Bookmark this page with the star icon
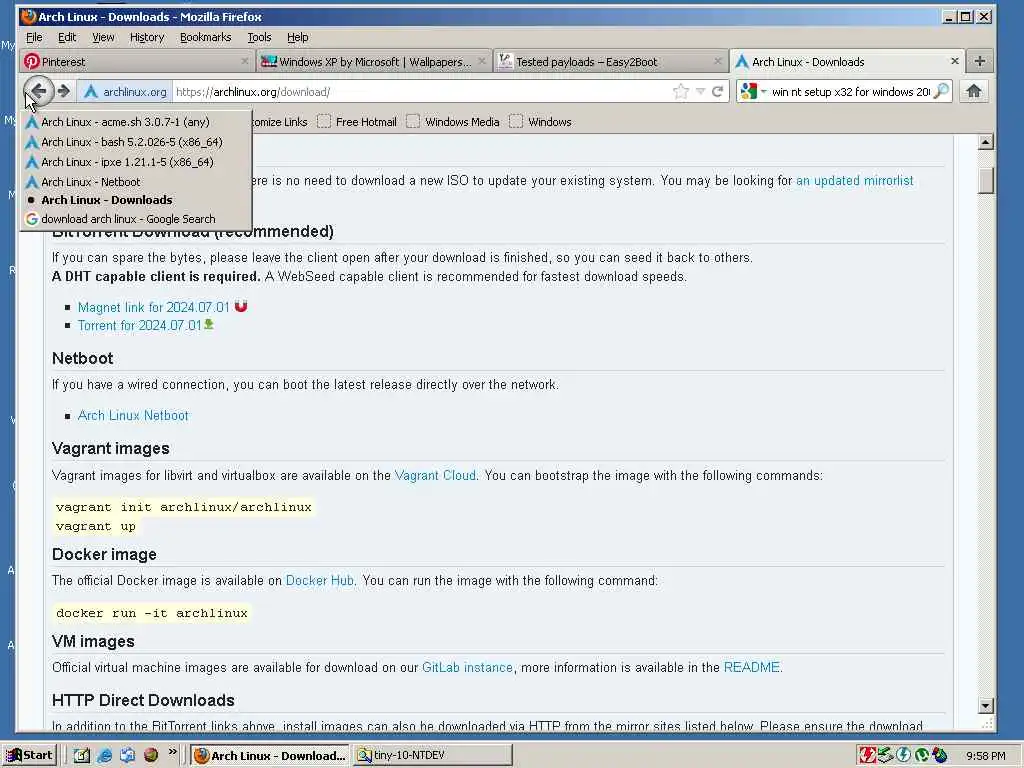This screenshot has width=1024, height=768. click(x=681, y=91)
